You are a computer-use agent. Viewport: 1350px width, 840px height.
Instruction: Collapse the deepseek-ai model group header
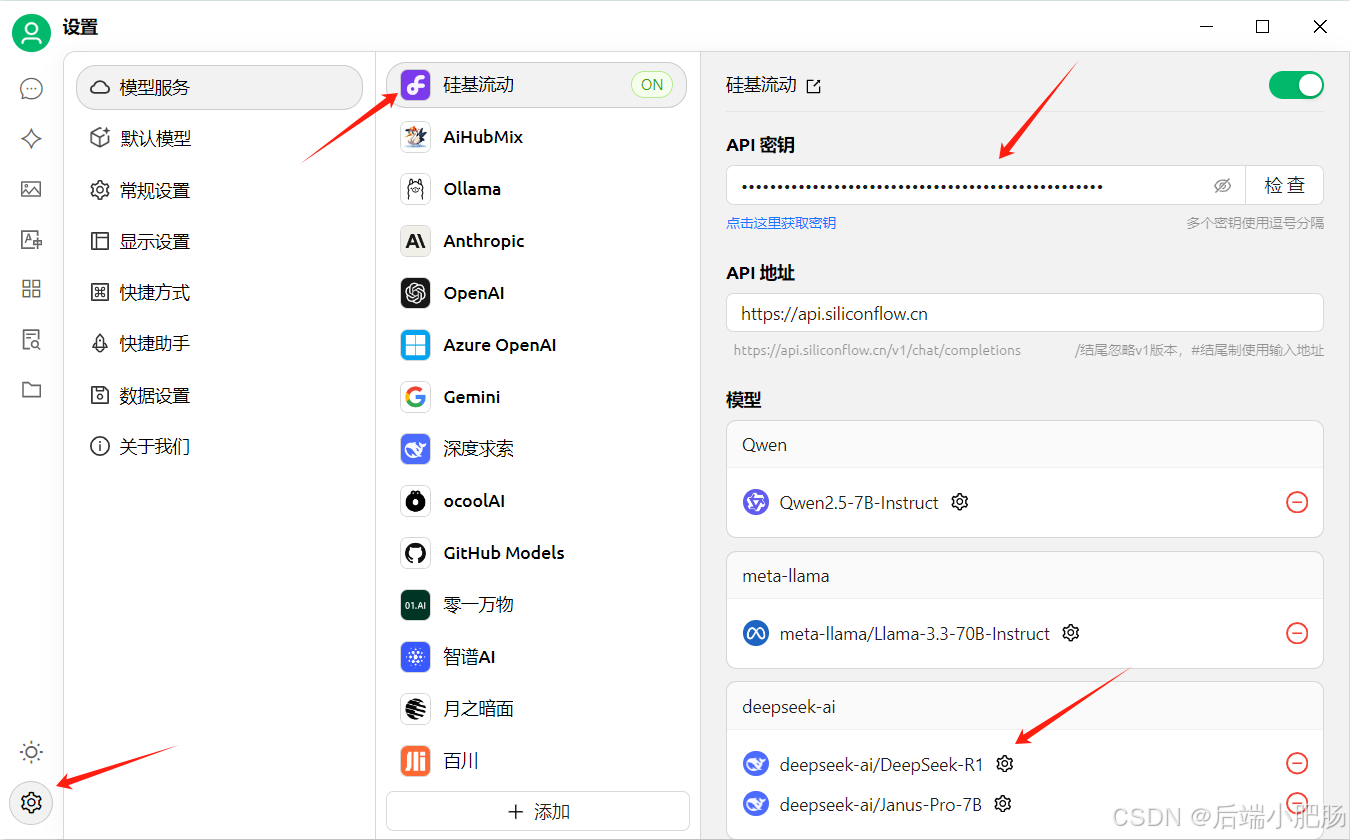pos(1024,707)
